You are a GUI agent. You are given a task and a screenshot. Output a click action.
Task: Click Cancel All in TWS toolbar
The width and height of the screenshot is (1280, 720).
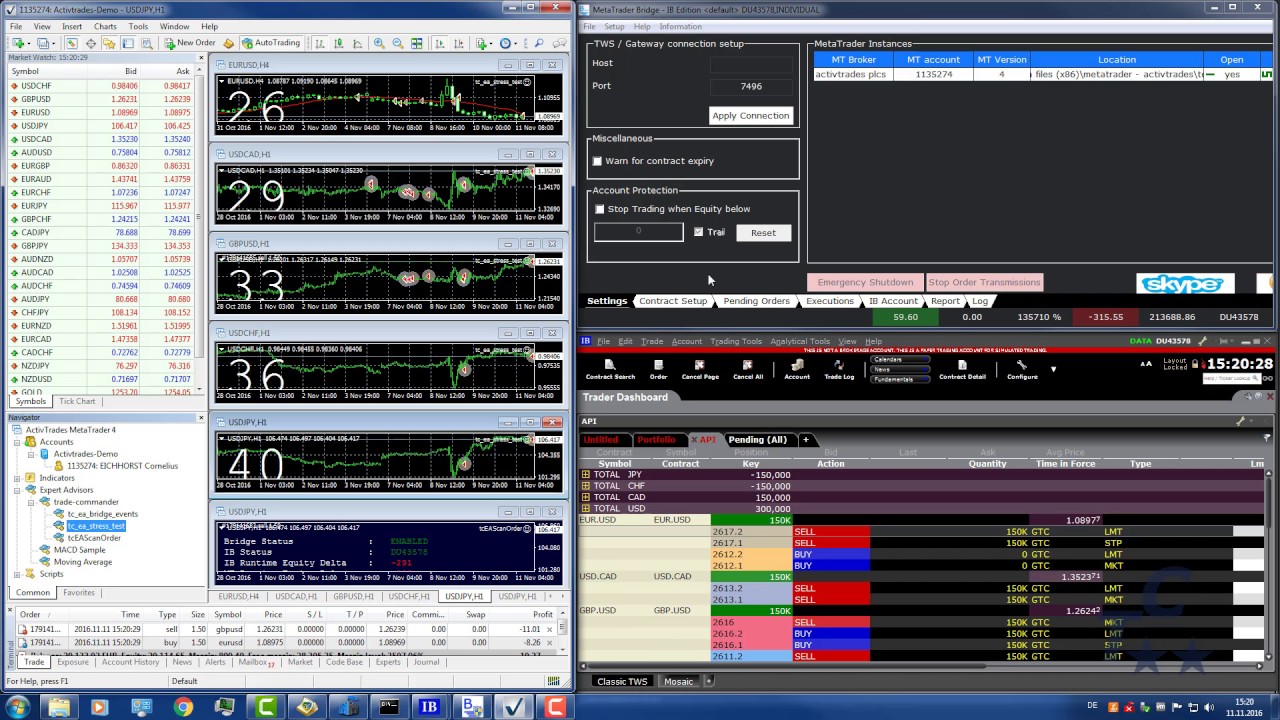748,370
